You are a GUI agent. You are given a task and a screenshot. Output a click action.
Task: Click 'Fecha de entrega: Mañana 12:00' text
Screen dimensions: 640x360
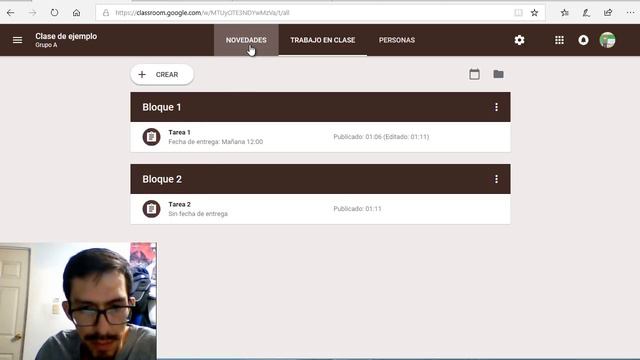click(x=216, y=142)
